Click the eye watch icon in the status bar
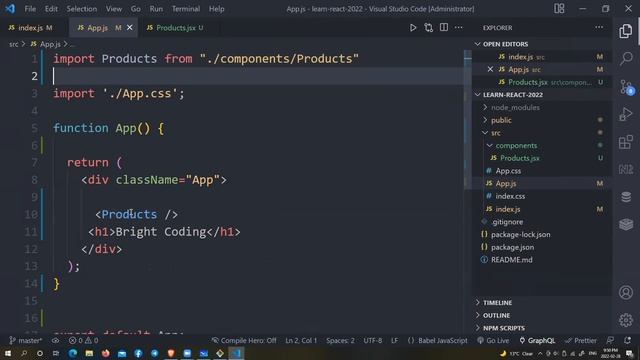 pos(56,340)
